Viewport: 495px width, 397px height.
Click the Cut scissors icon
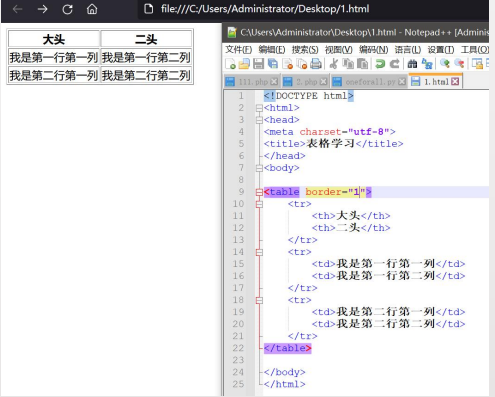tap(333, 63)
